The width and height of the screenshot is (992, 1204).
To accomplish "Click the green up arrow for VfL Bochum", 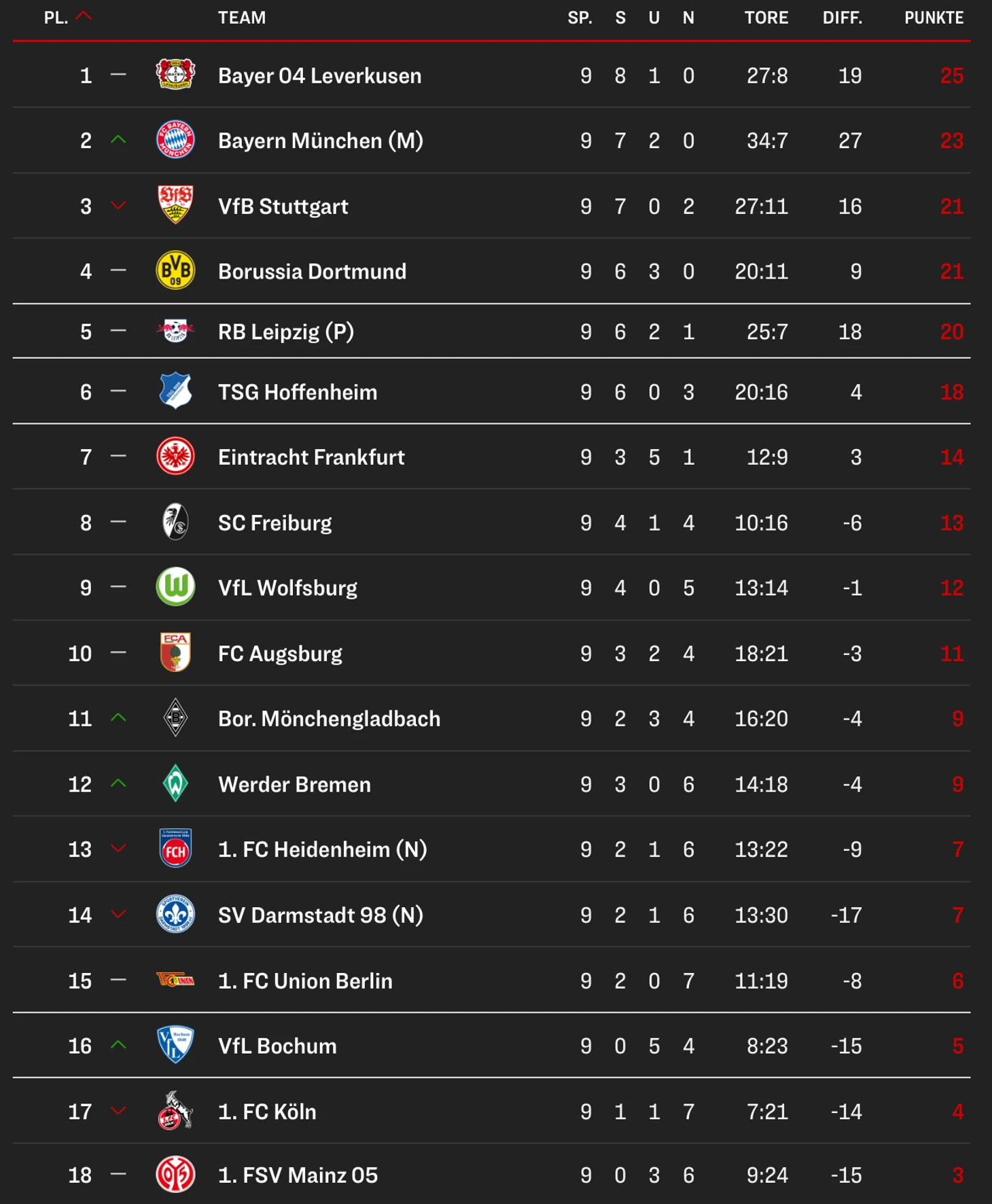I will point(118,1045).
